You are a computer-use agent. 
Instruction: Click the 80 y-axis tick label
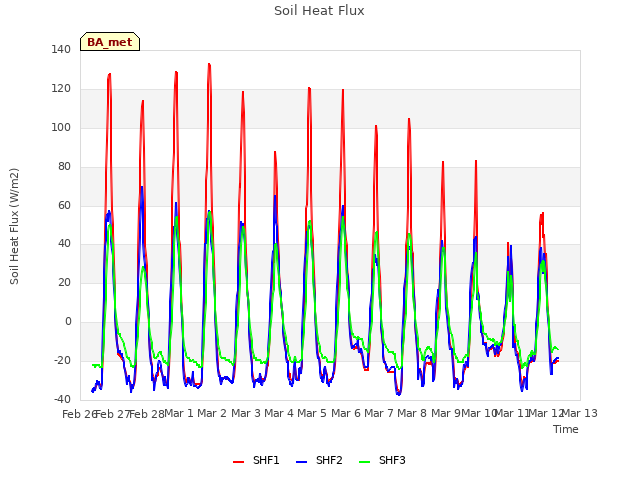click(x=64, y=167)
